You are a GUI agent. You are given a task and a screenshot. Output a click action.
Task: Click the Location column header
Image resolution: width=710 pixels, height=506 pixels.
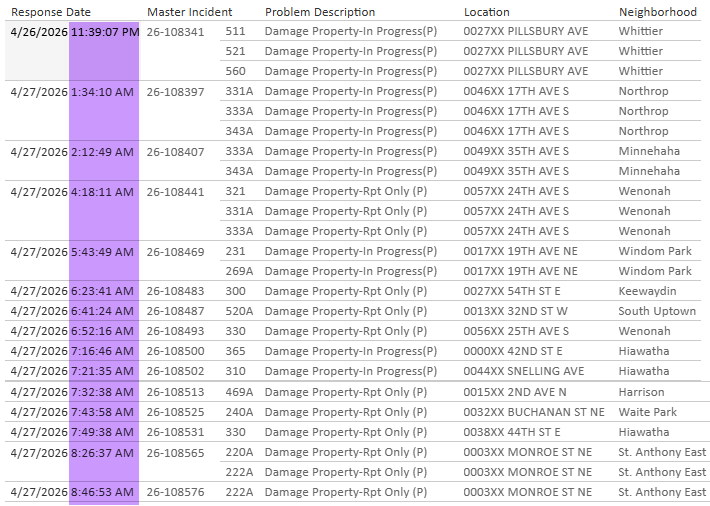(x=487, y=12)
